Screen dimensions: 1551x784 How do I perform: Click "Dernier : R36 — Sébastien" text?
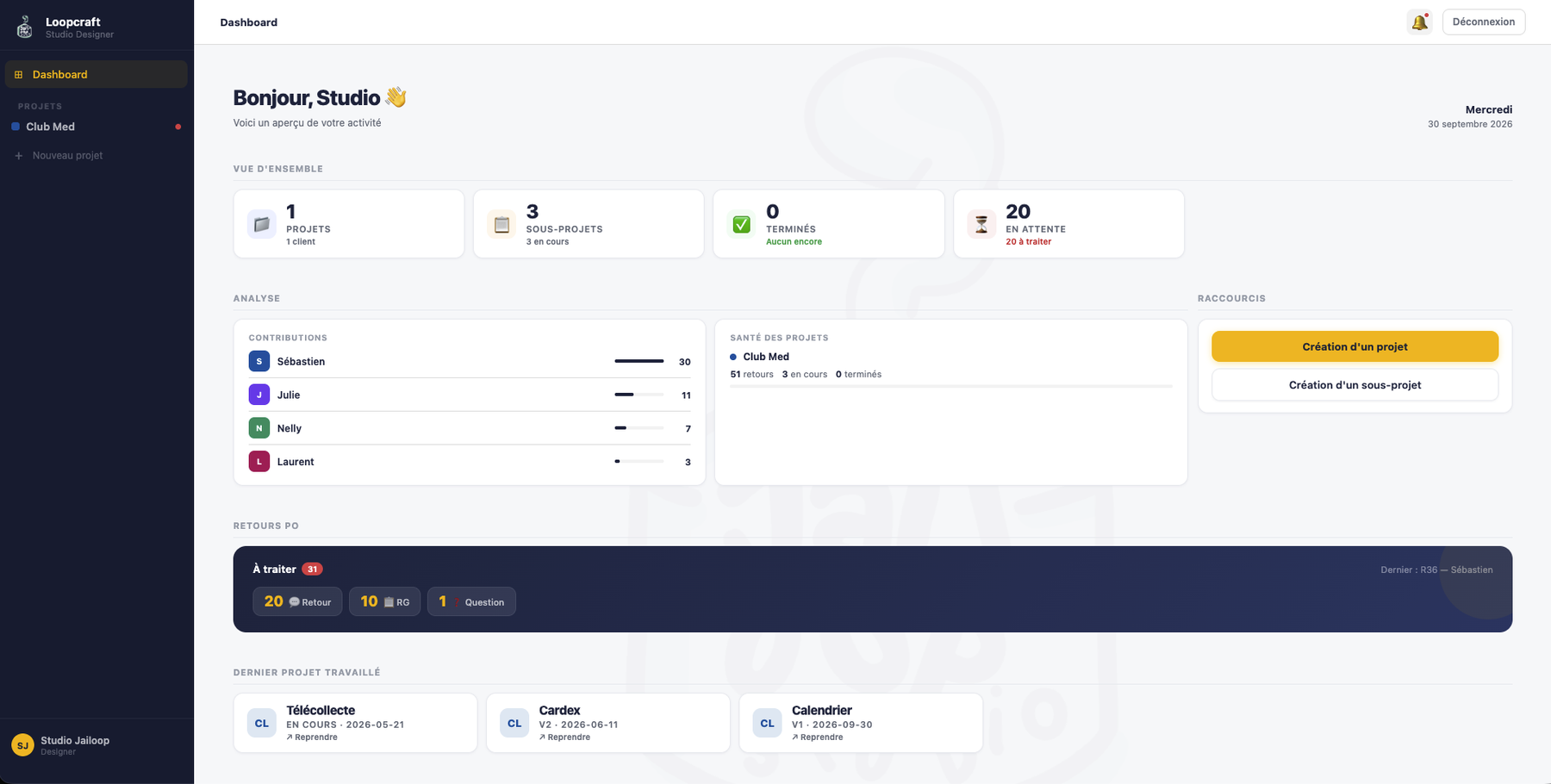point(1436,569)
